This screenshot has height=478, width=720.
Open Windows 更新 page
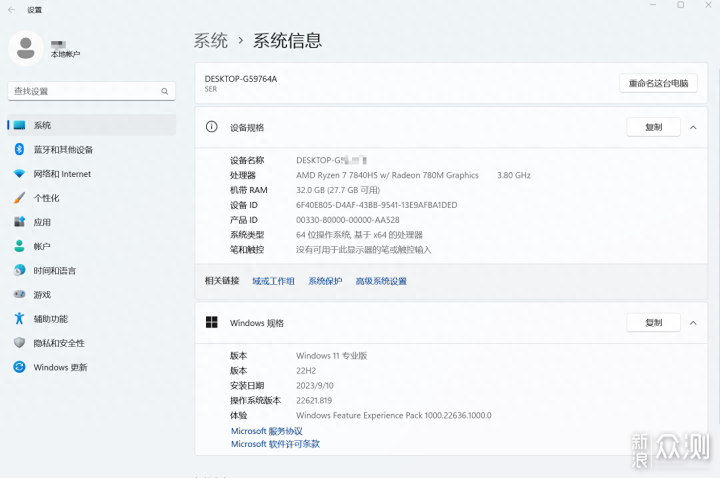tap(91, 367)
